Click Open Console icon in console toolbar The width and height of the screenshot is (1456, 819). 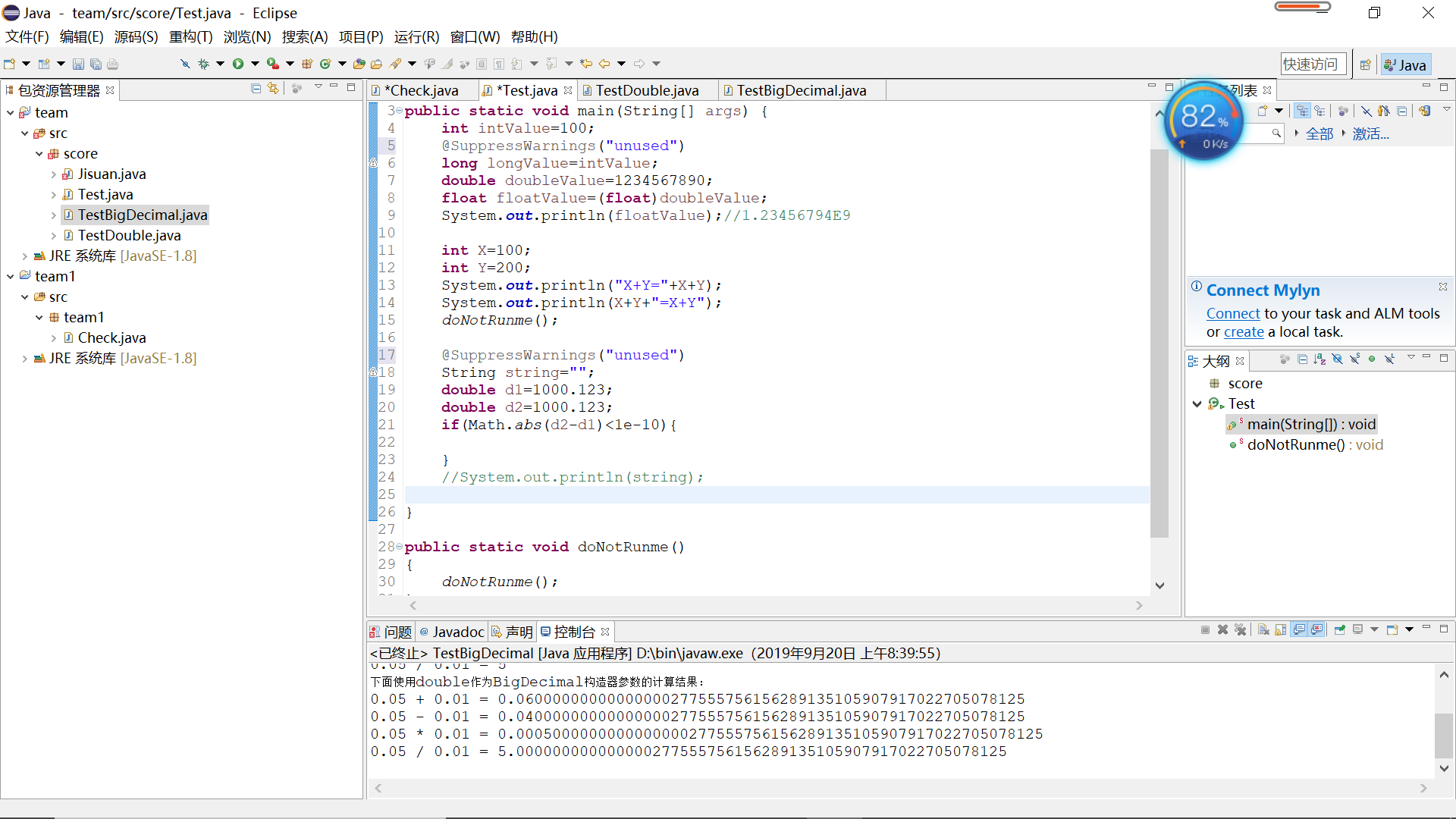[1392, 629]
